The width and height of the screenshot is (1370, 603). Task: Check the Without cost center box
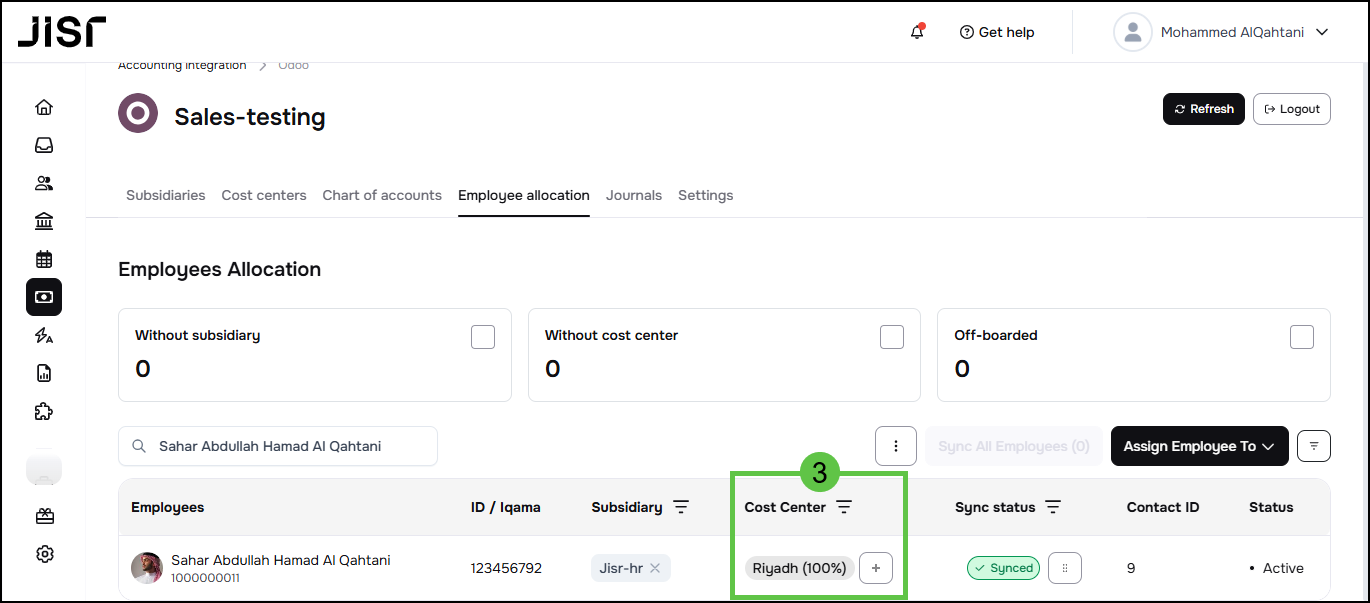[892, 337]
